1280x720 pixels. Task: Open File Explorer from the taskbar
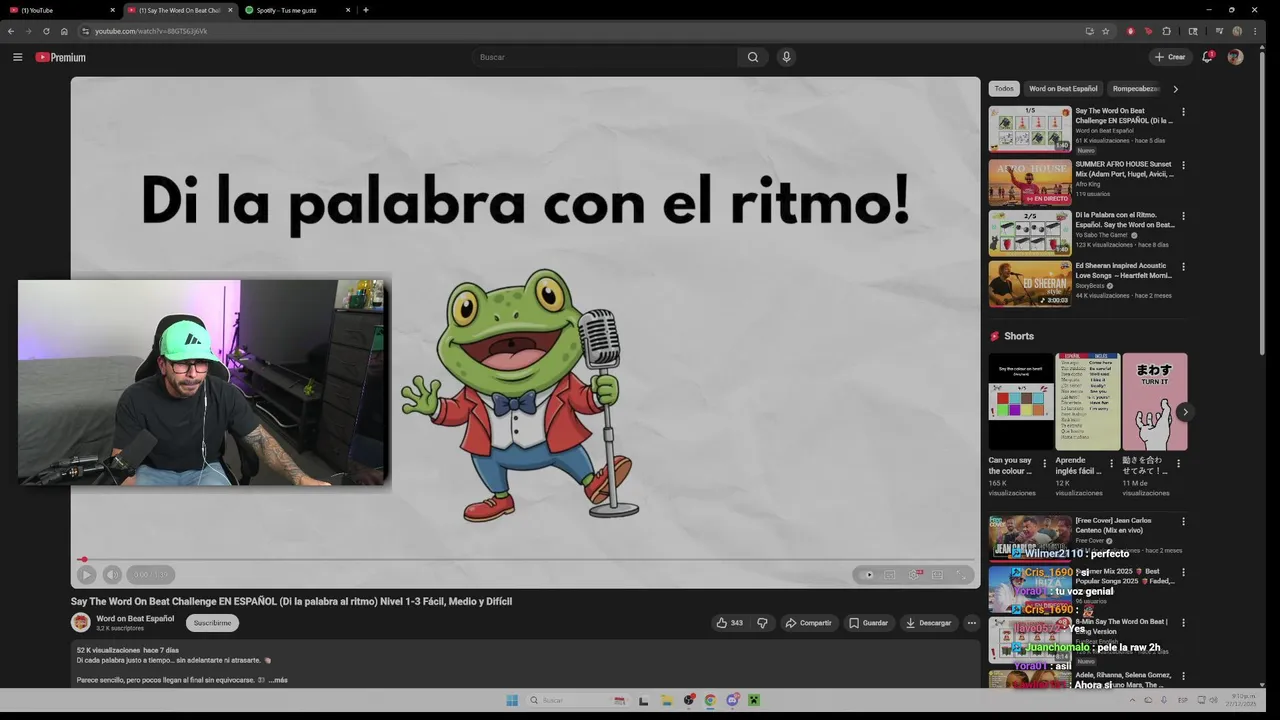click(666, 700)
